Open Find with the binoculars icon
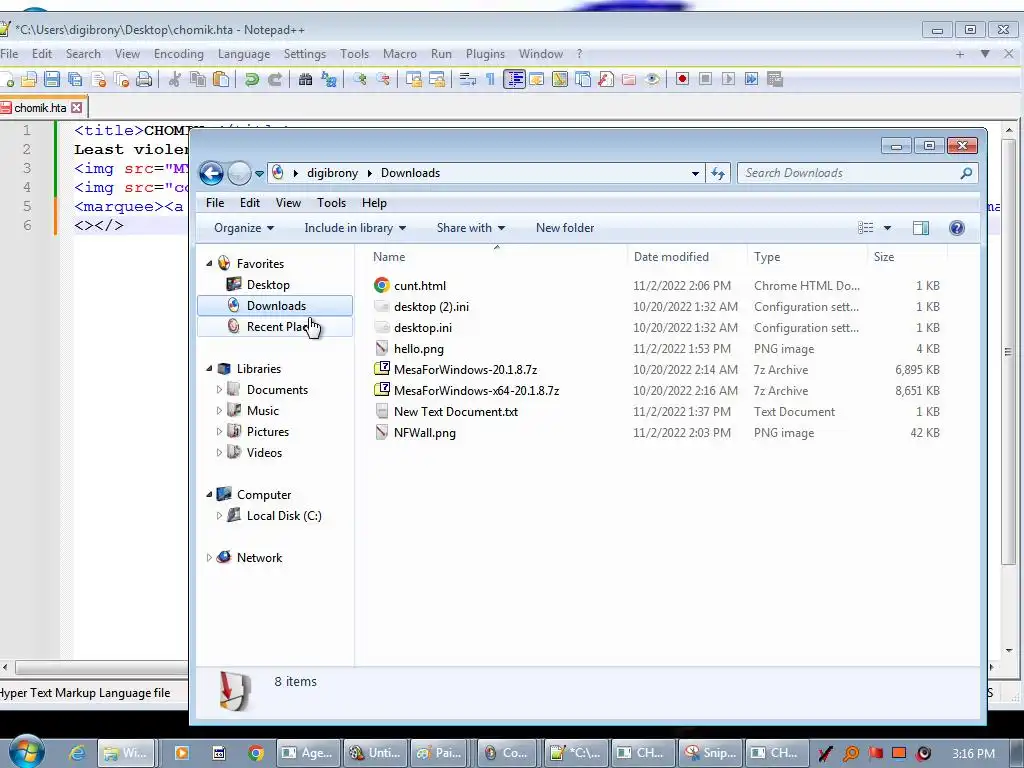This screenshot has height=768, width=1024. pyautogui.click(x=305, y=79)
